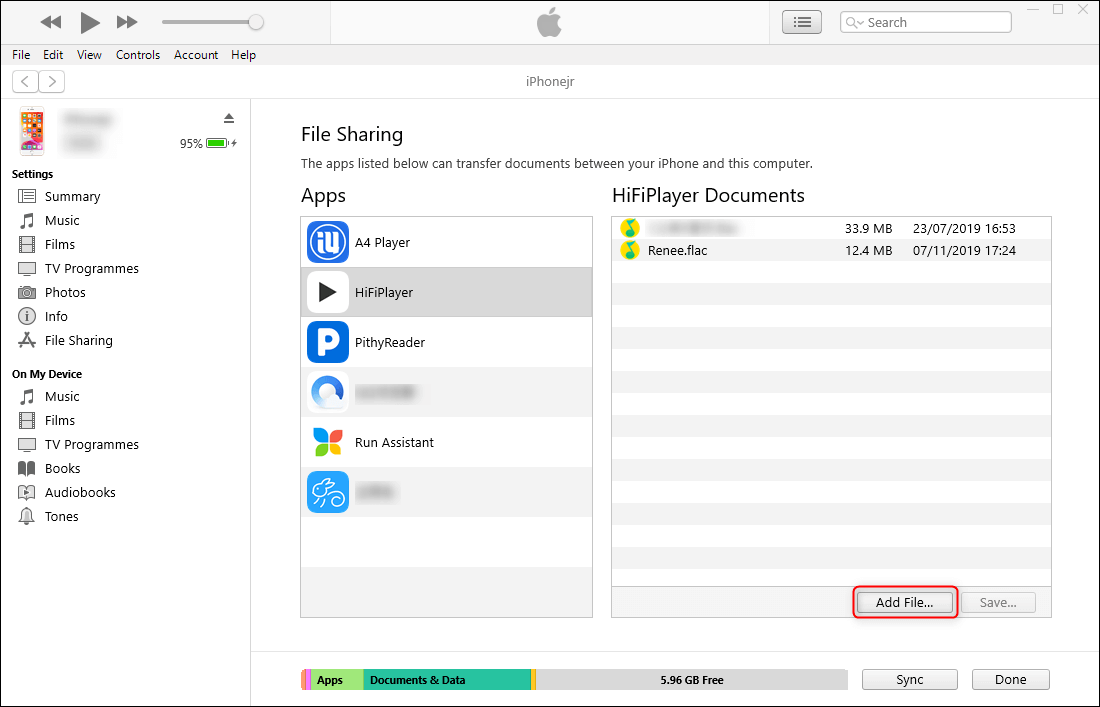Click the play button
This screenshot has height=707, width=1100.
pyautogui.click(x=89, y=22)
